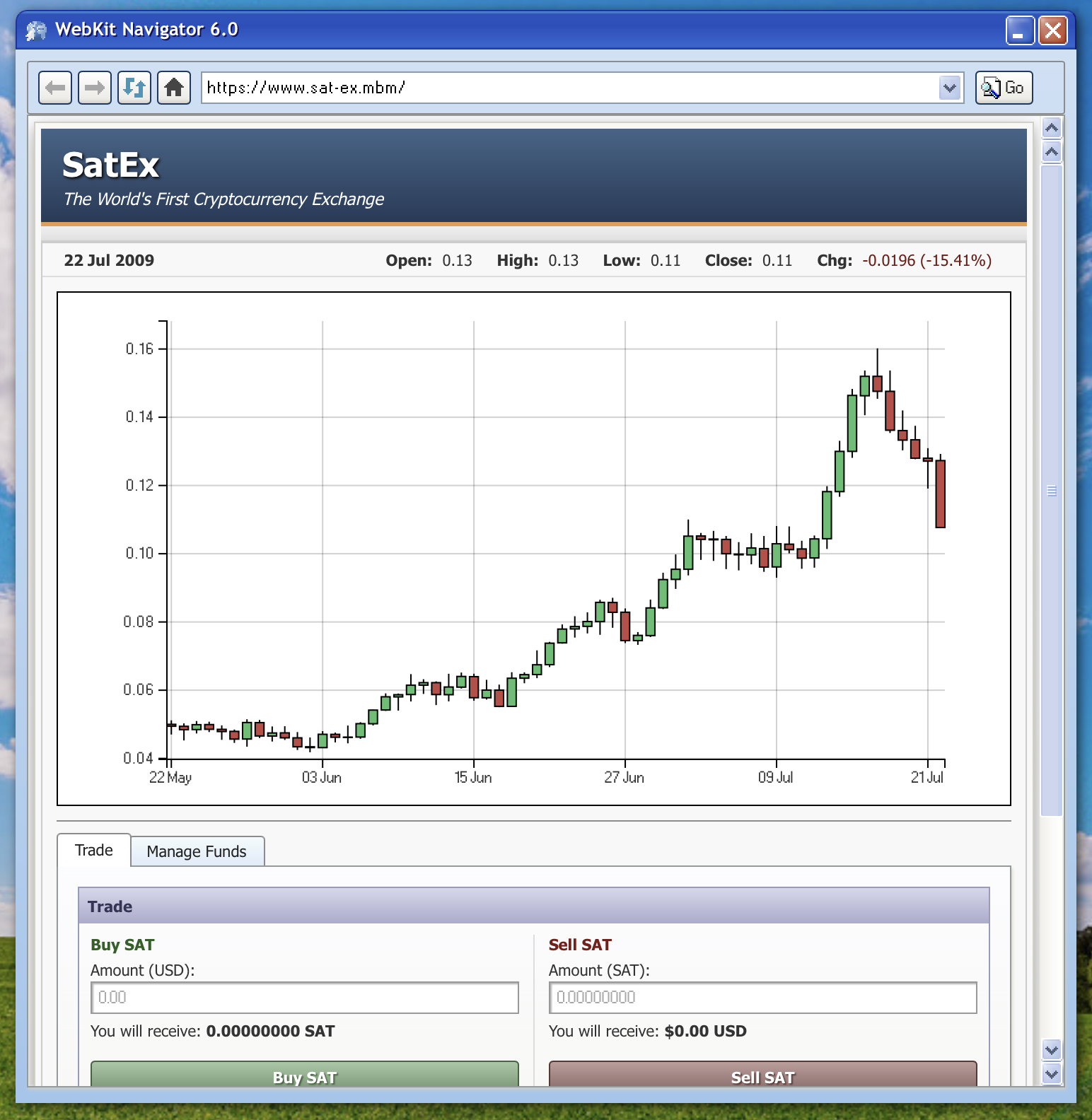Click the 0.04 y-axis price label
1092x1120 pixels.
click(139, 758)
